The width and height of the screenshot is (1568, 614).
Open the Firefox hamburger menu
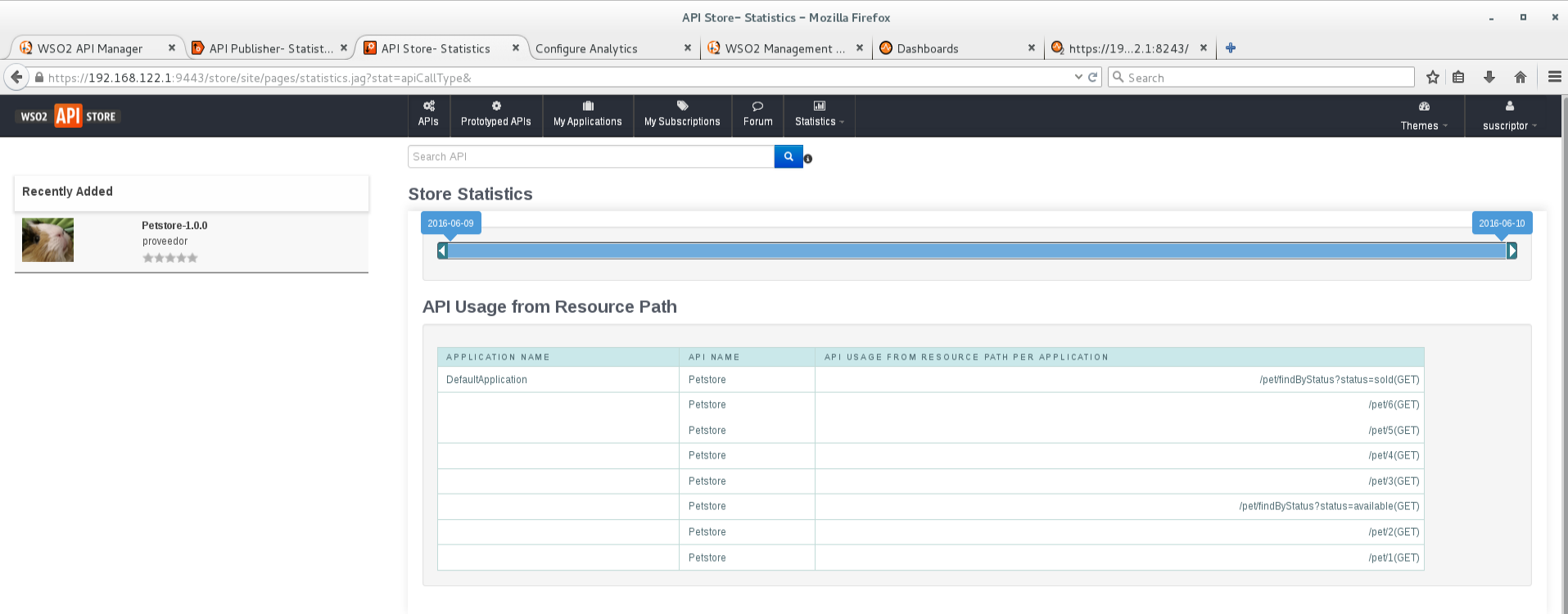[x=1555, y=77]
